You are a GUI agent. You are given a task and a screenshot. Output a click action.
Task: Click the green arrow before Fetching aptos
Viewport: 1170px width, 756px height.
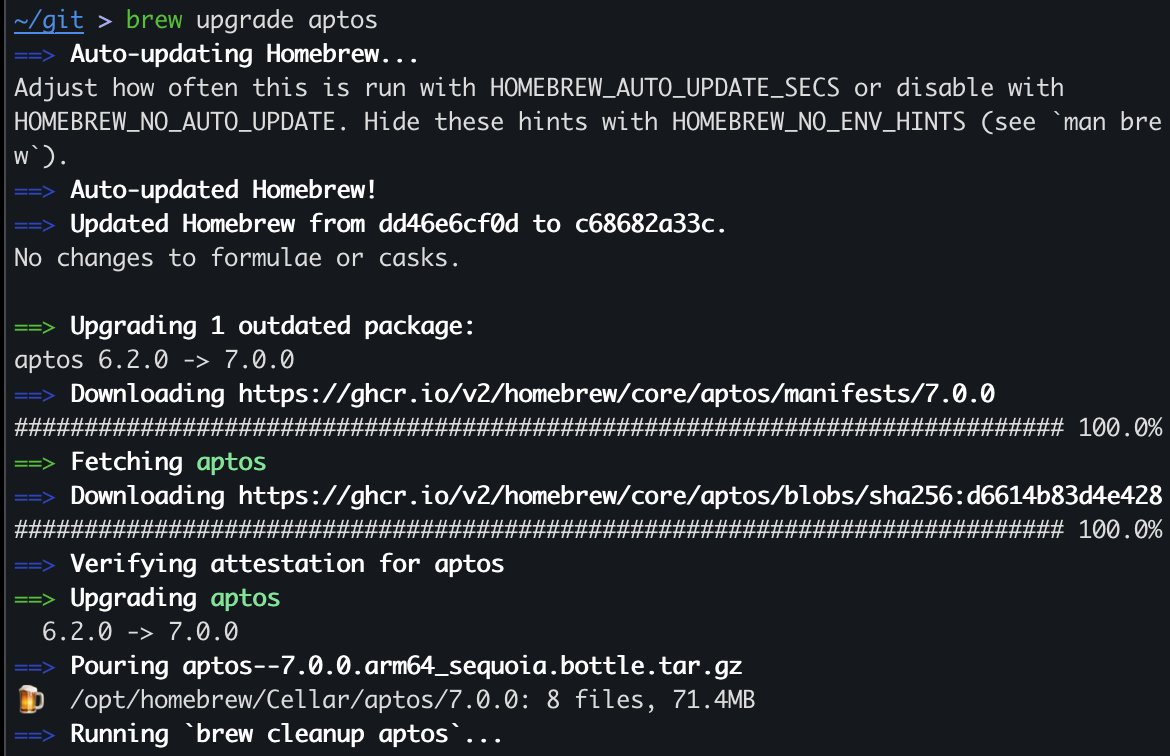34,463
